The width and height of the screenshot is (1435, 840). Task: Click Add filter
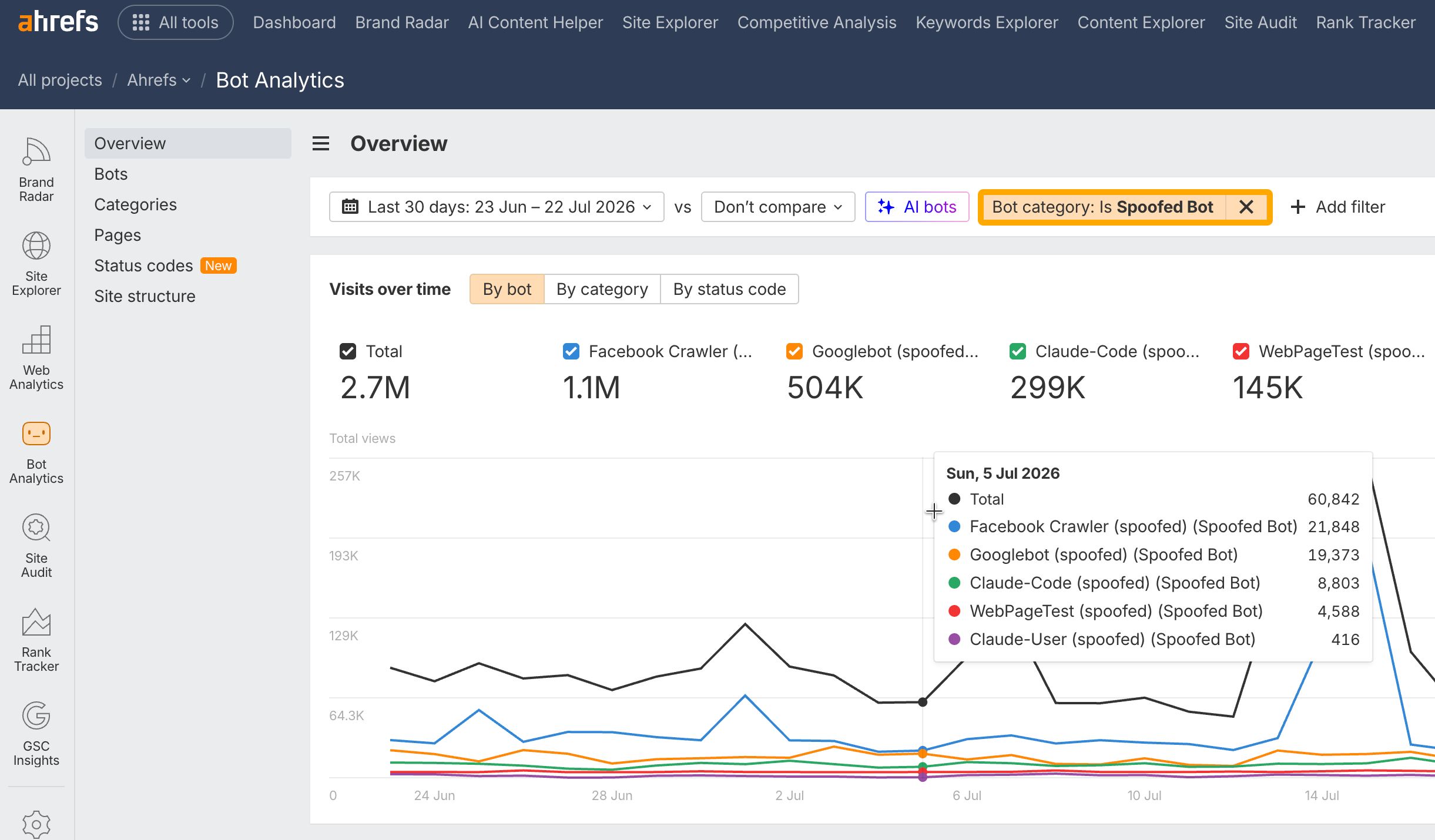1337,207
